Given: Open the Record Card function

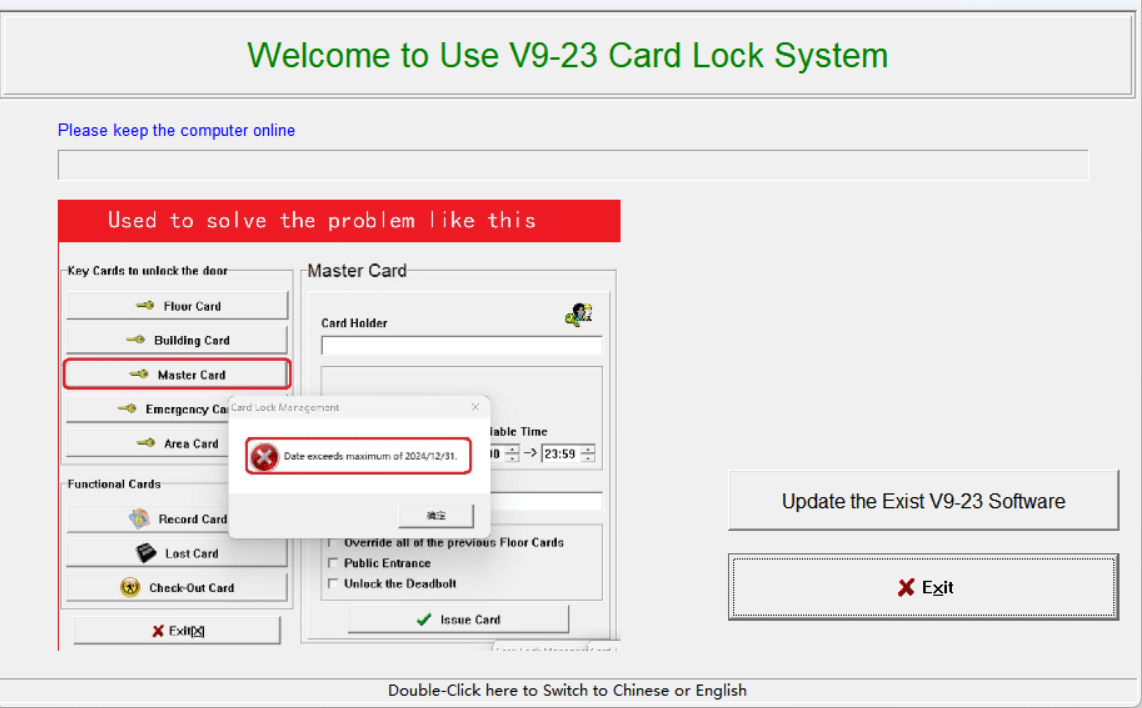Looking at the screenshot, I should (146, 519).
